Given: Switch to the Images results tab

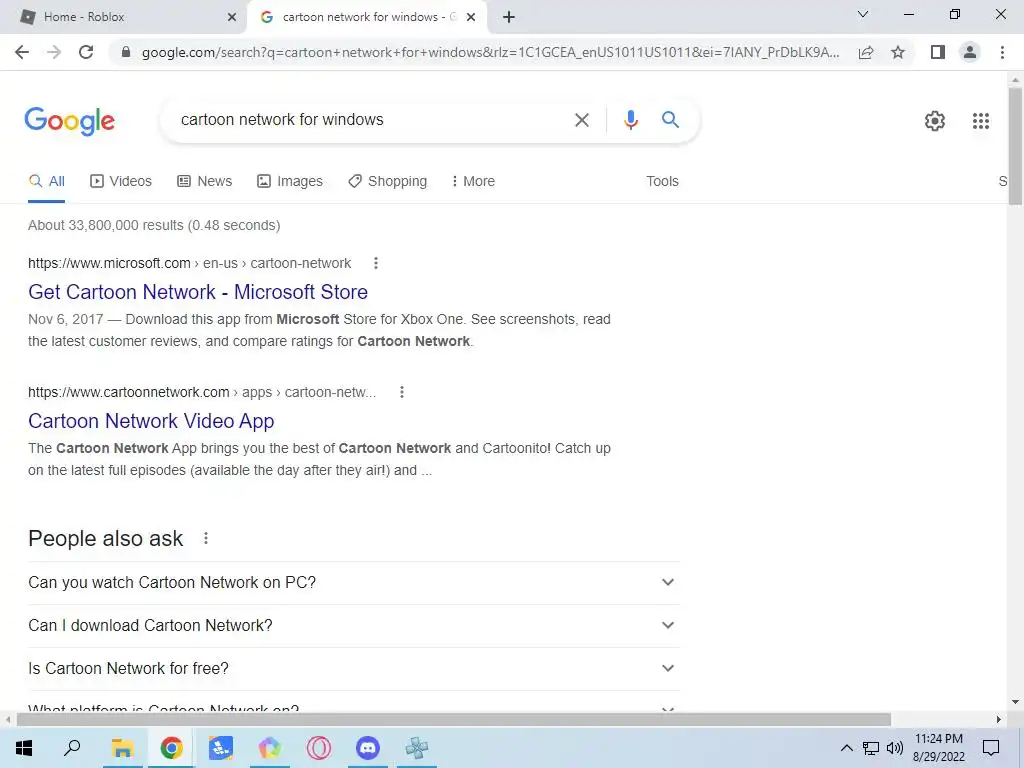Looking at the screenshot, I should 290,181.
